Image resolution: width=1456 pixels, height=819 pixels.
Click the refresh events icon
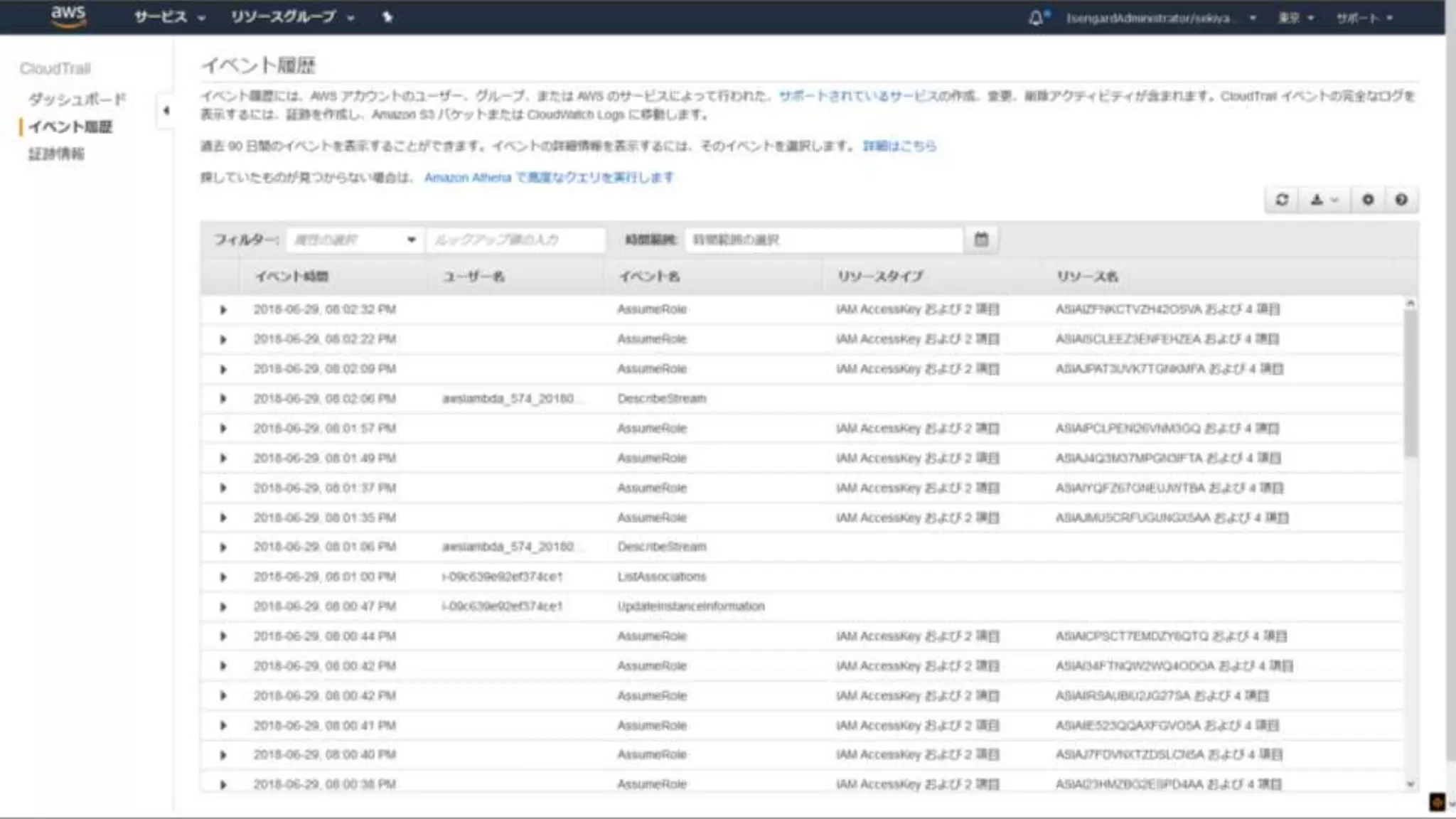click(1282, 200)
